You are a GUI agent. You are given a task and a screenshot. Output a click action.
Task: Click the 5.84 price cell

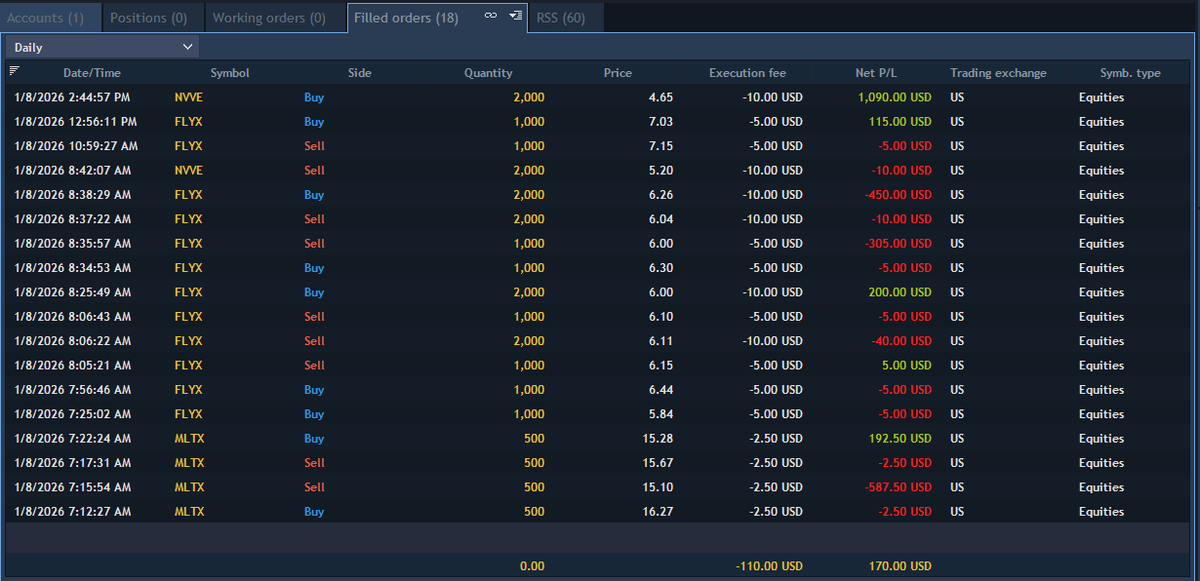point(660,414)
